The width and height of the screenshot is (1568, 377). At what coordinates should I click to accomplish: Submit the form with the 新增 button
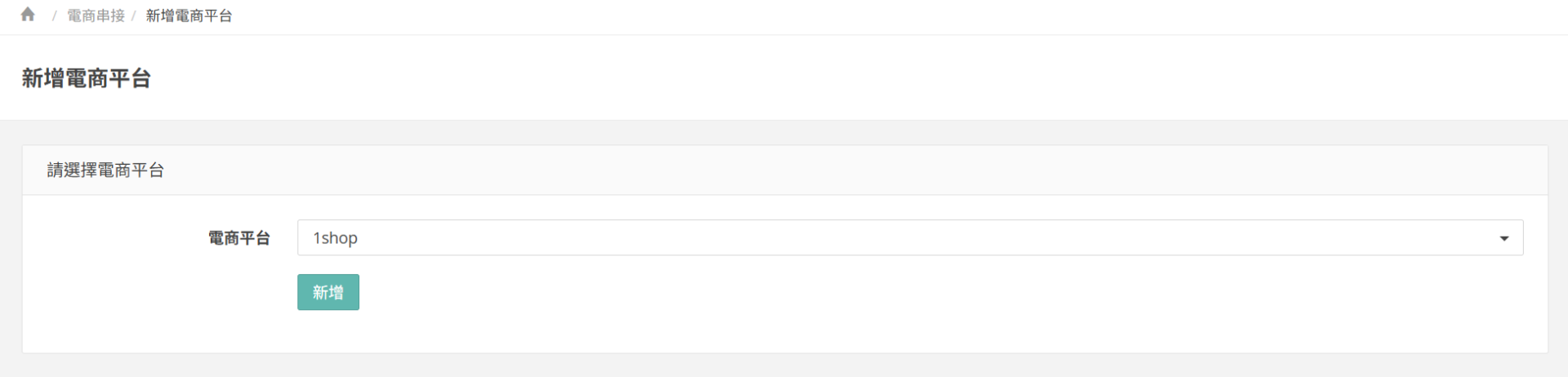pos(327,292)
